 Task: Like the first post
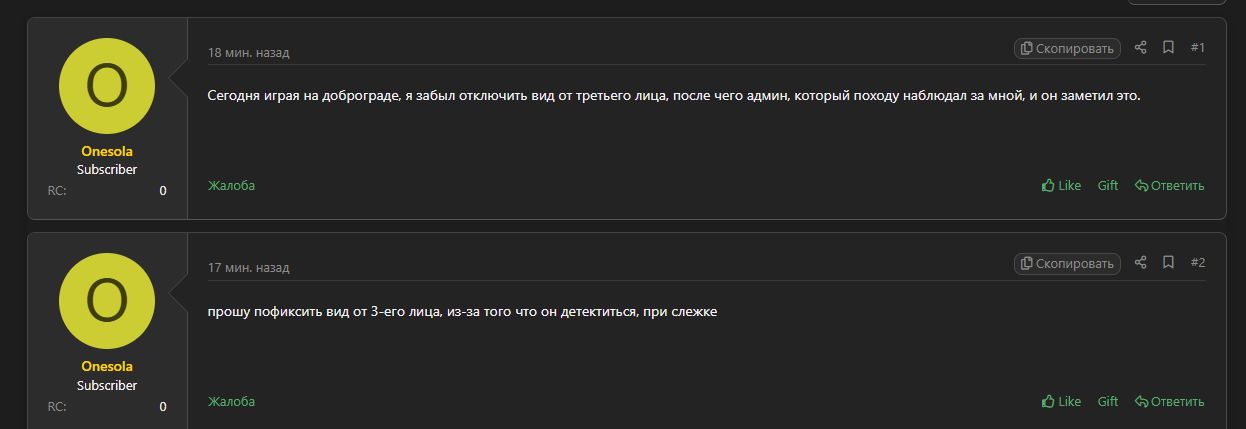[x=1061, y=185]
